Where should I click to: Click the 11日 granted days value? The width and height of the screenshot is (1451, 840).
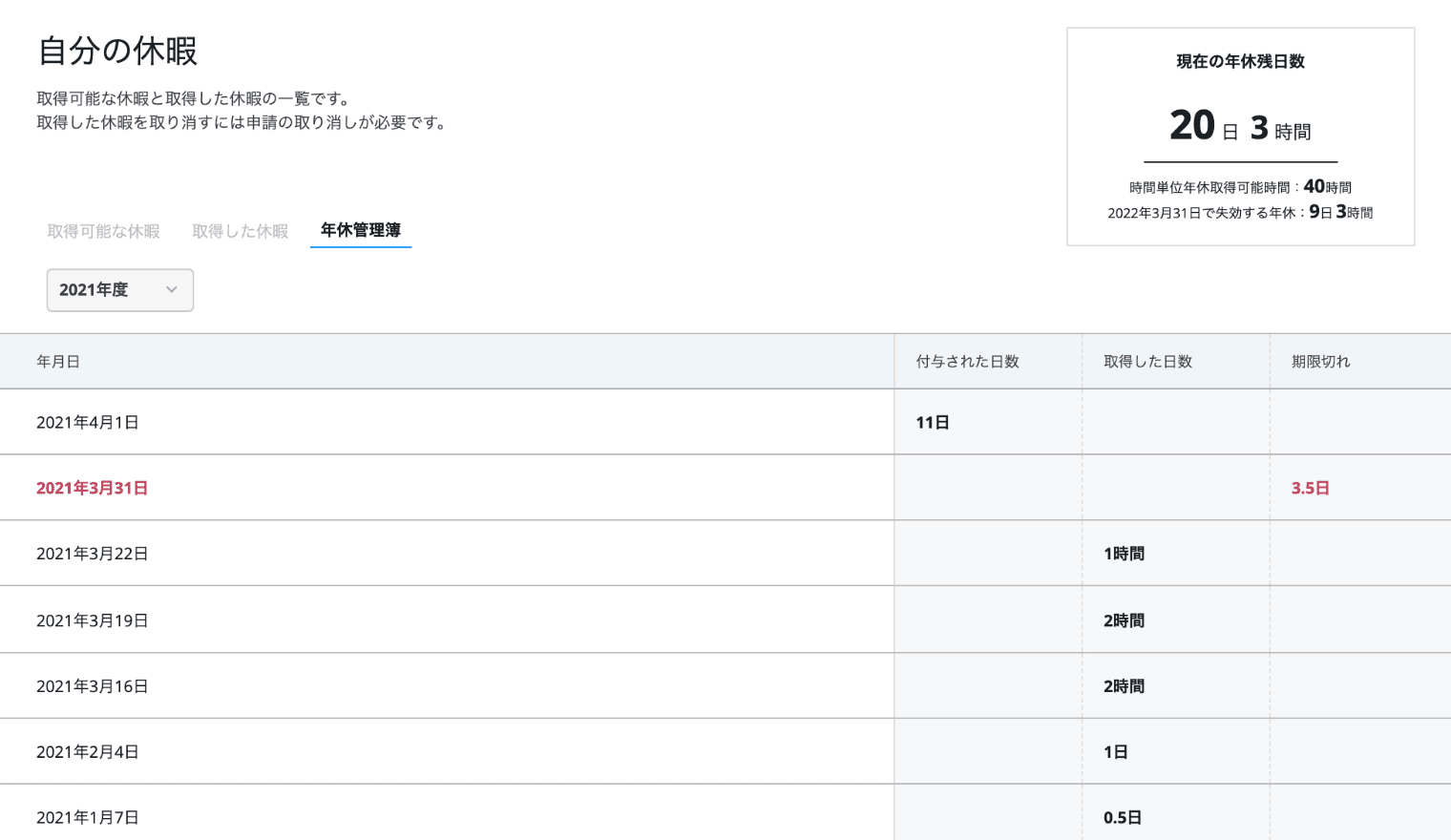(933, 422)
